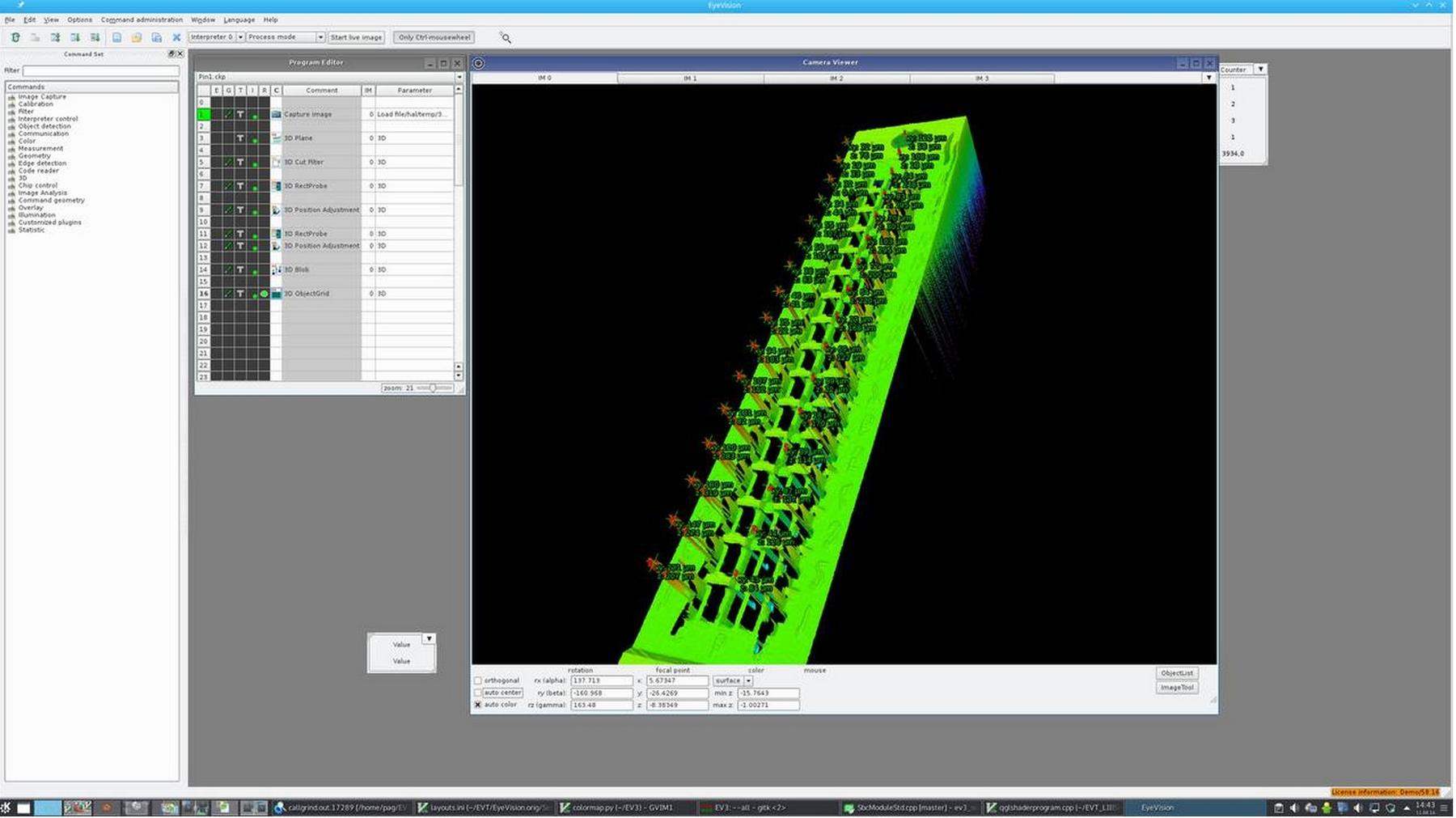Click the ObjectList button
1456x818 pixels.
[x=1177, y=673]
